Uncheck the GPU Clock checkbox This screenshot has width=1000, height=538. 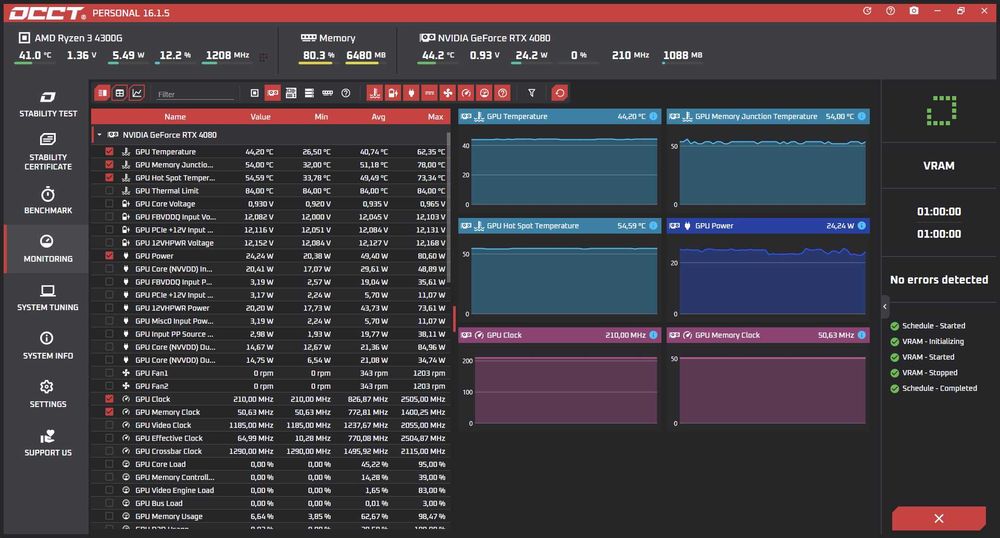point(109,399)
